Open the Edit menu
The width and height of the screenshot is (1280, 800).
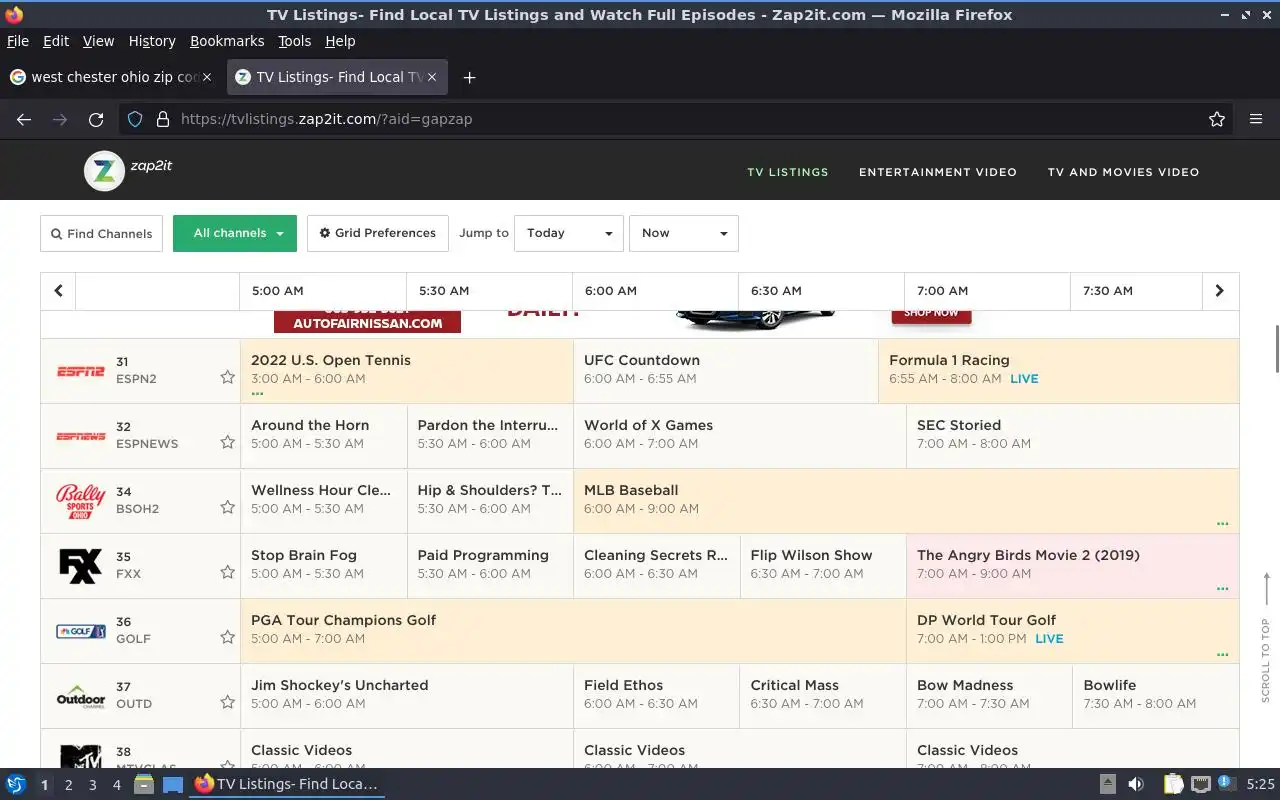(56, 41)
